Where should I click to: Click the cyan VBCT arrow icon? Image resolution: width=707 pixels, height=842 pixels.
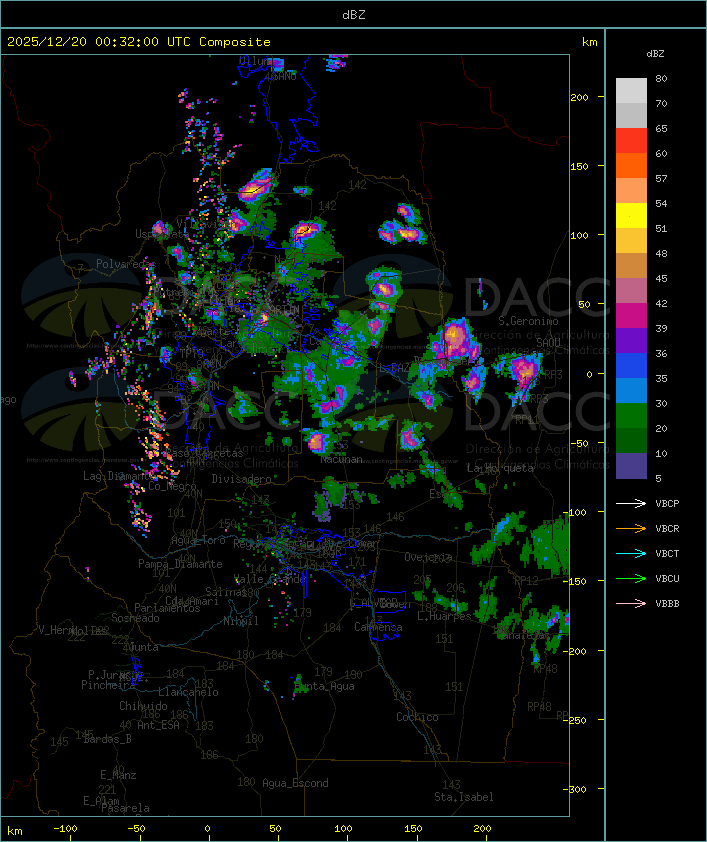[631, 554]
